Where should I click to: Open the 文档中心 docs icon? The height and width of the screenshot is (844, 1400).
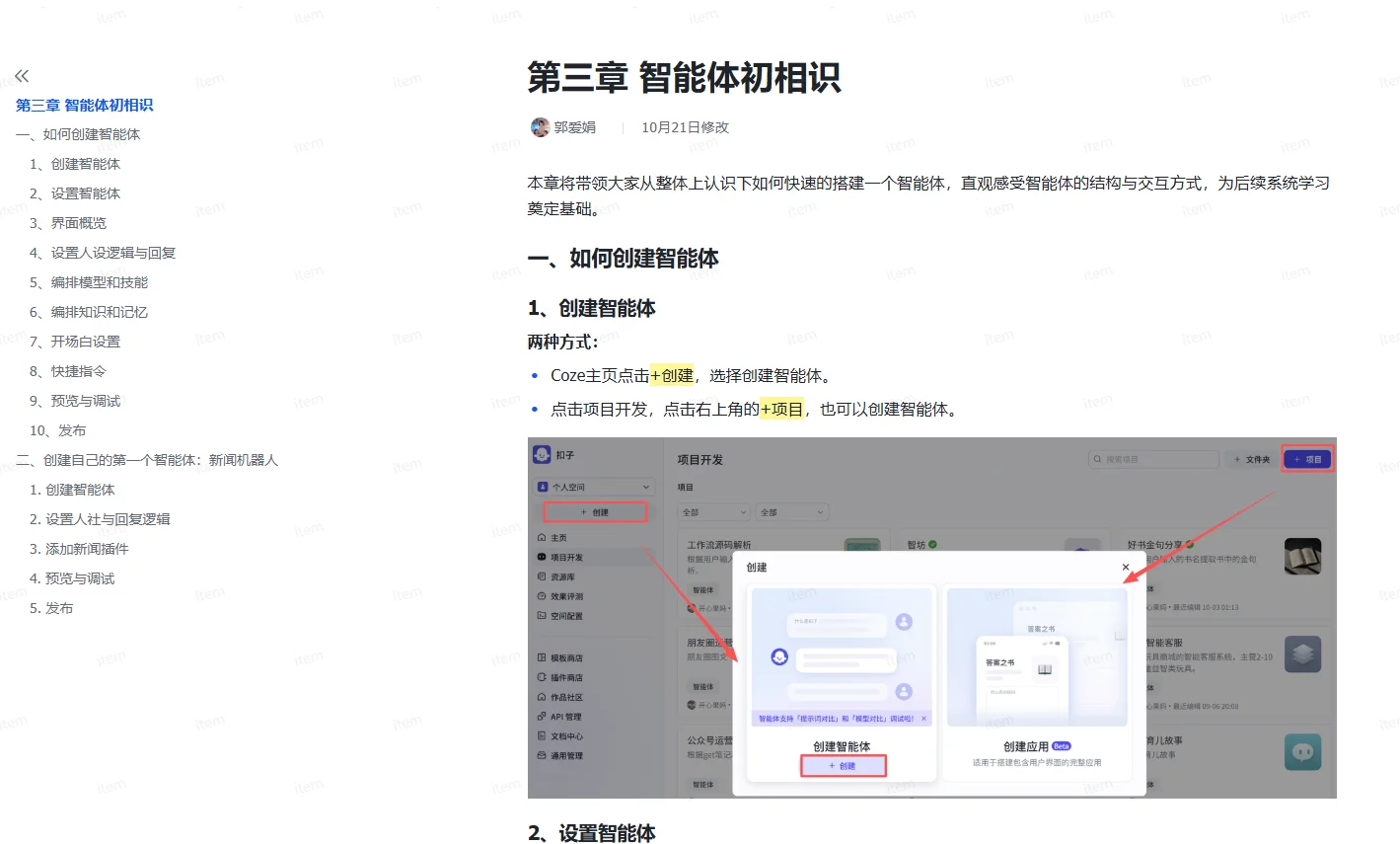[541, 735]
